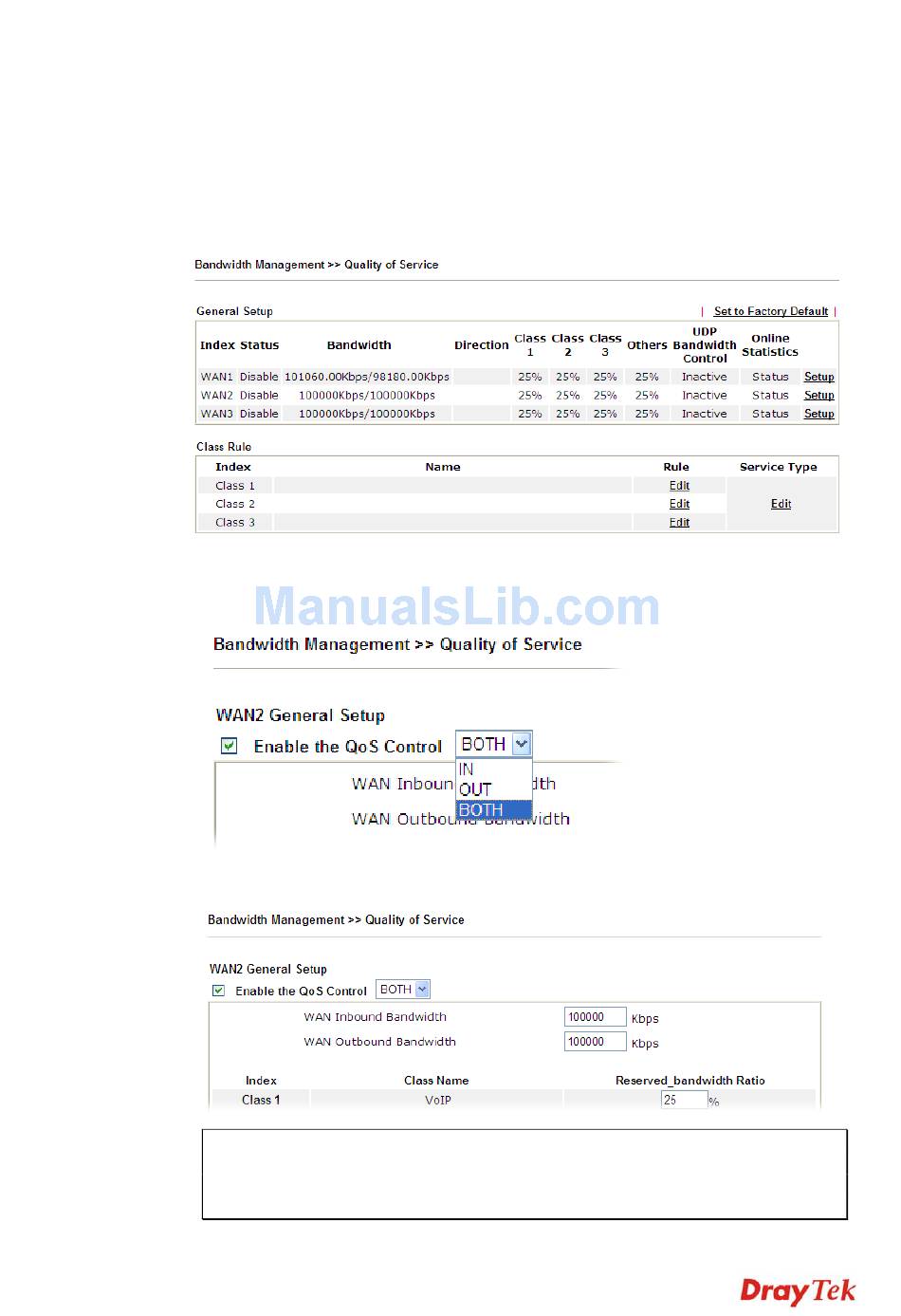
Task: Click the Inactive UDP control value for WAN3
Action: point(705,414)
